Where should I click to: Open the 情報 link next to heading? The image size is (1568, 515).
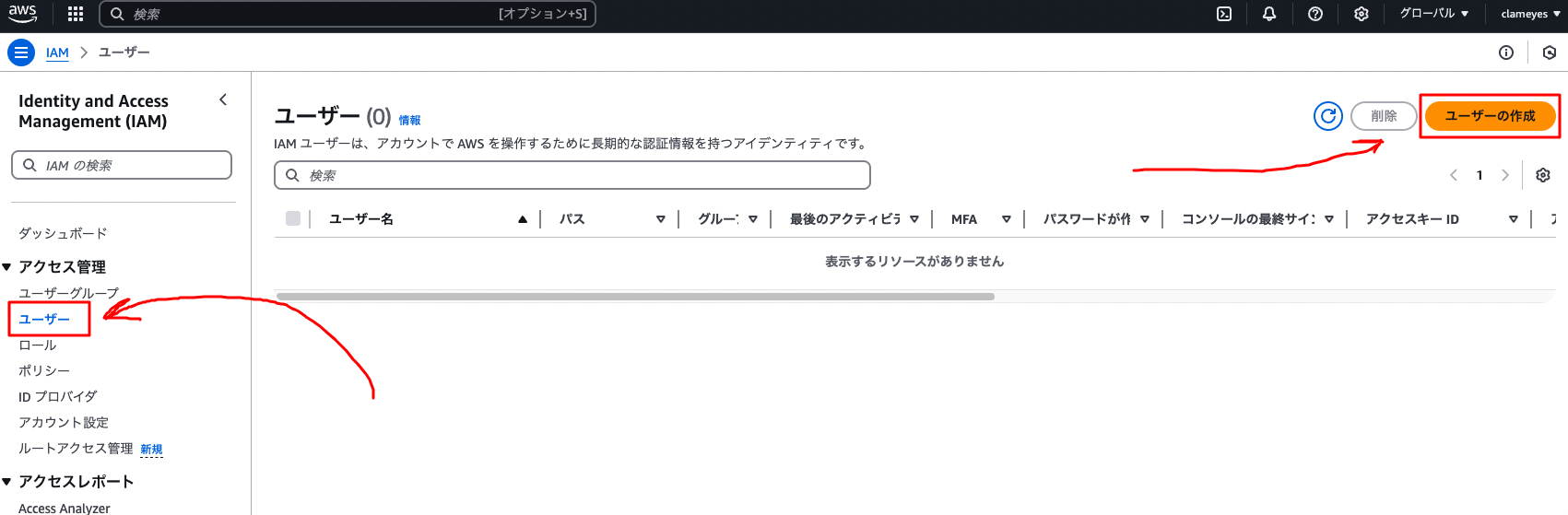pos(409,120)
